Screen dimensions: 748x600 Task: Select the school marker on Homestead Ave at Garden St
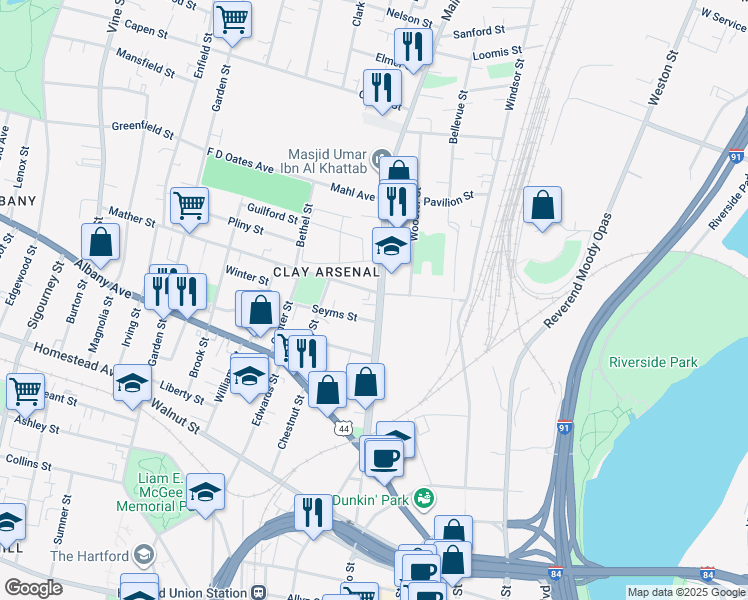pyautogui.click(x=133, y=383)
